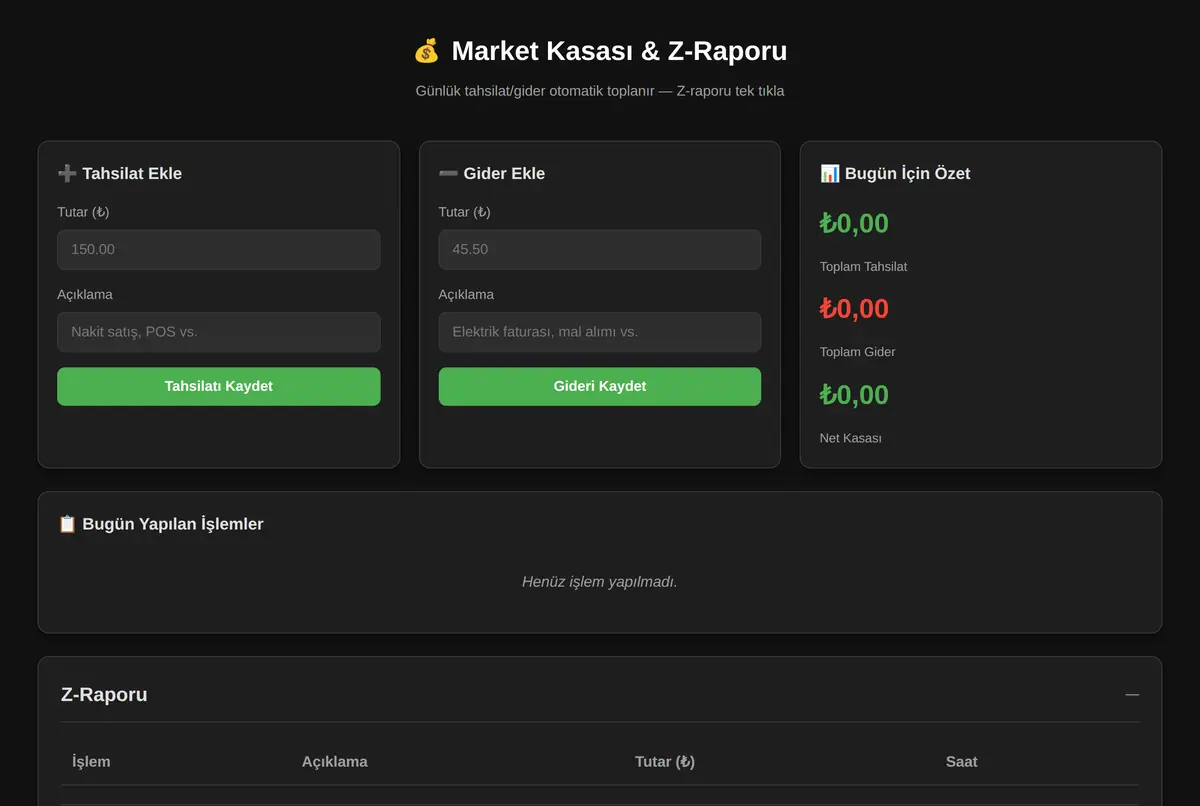Screen dimensions: 1200x806
Task: Click the Net Kasası label
Action: click(x=850, y=438)
